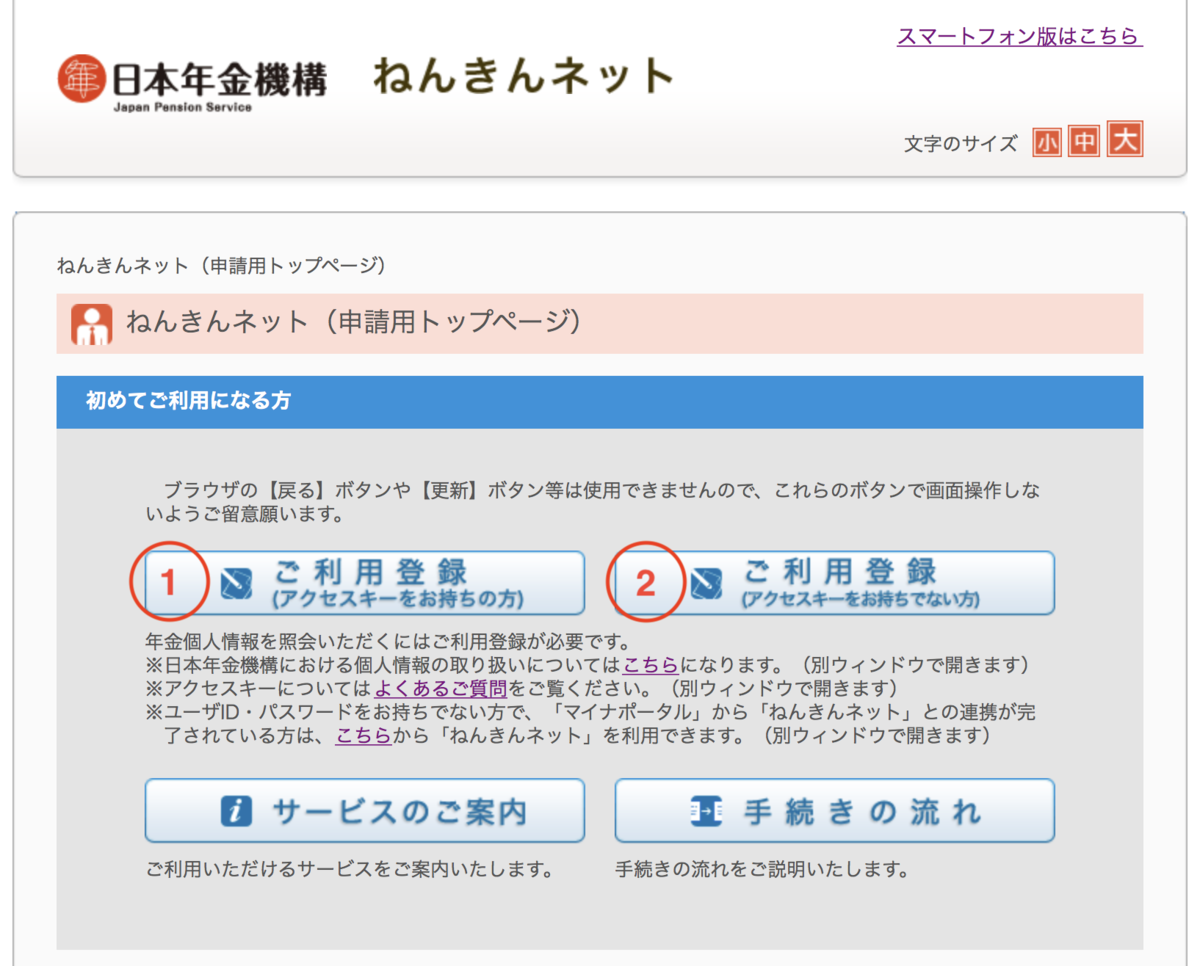Open こちら link about personal information handling

(x=651, y=665)
